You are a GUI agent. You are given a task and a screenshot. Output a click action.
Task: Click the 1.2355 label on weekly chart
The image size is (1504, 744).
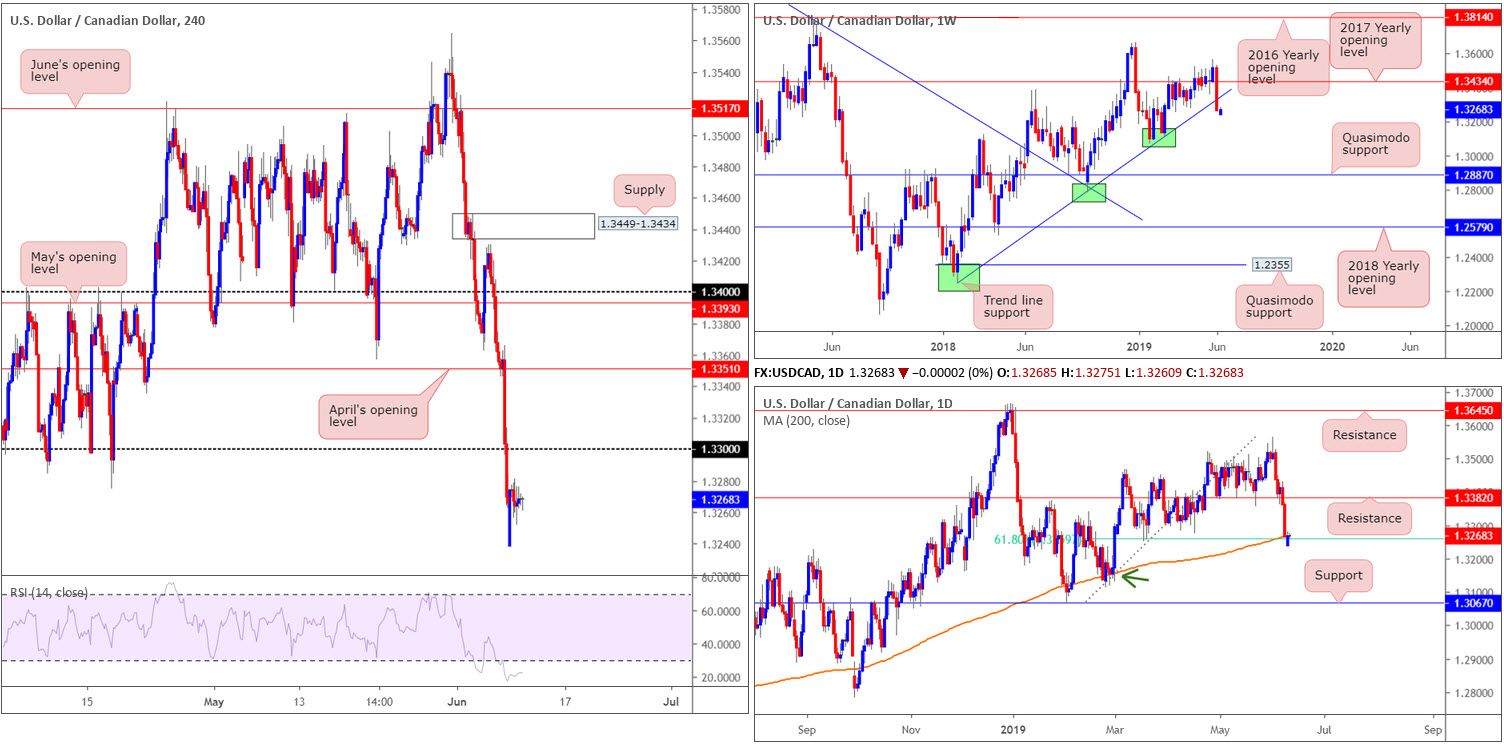coord(1272,265)
